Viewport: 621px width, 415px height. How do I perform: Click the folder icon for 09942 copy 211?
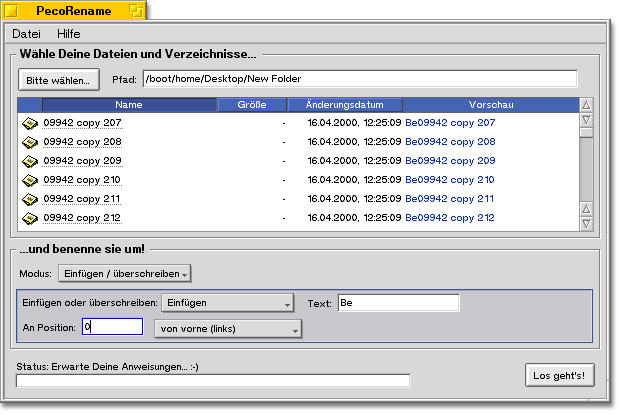(30, 200)
